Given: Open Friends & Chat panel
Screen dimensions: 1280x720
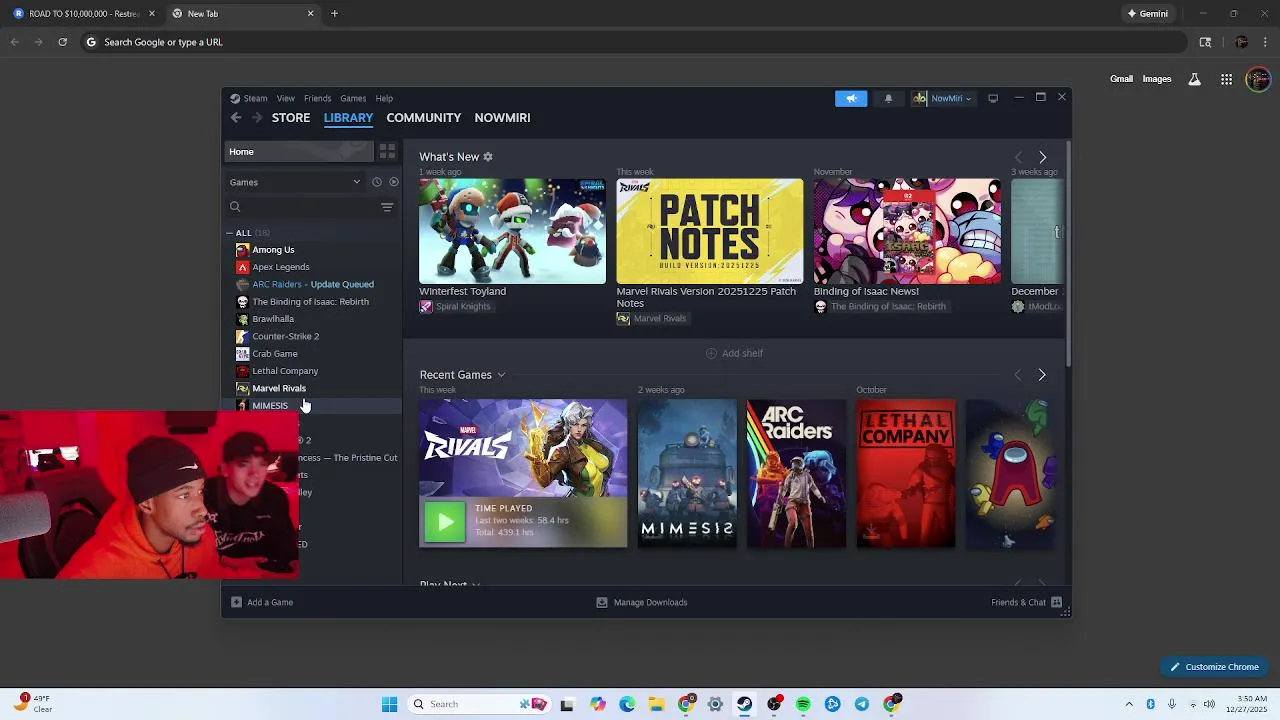Looking at the screenshot, I should [1026, 602].
